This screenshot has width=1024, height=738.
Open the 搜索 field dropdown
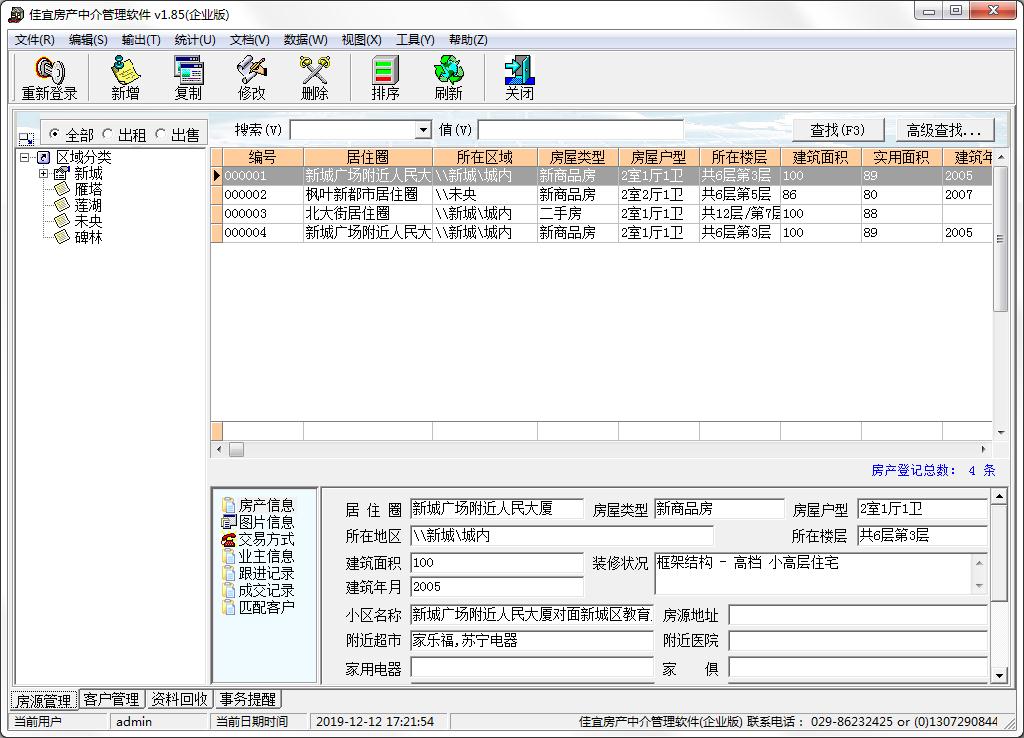point(423,131)
